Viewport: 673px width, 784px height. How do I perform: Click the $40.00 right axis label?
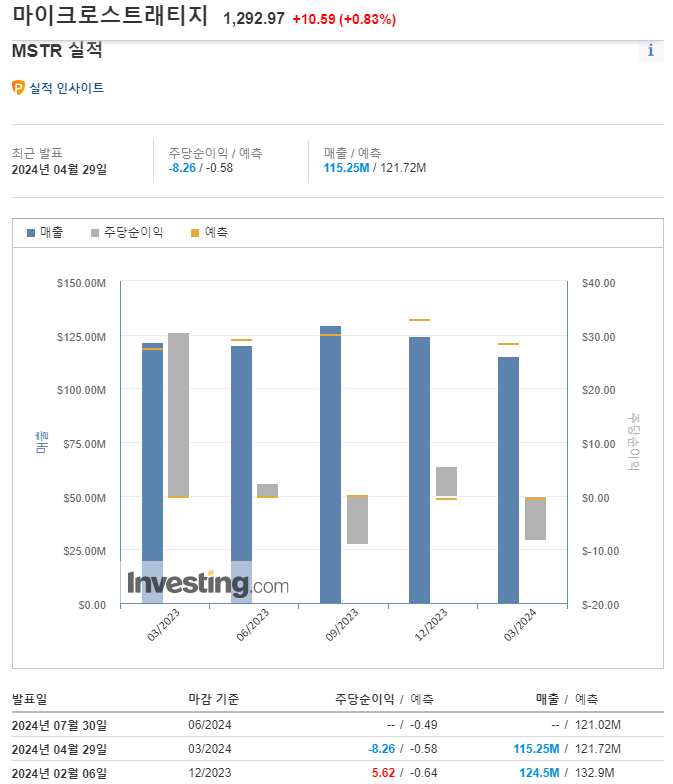coord(598,284)
